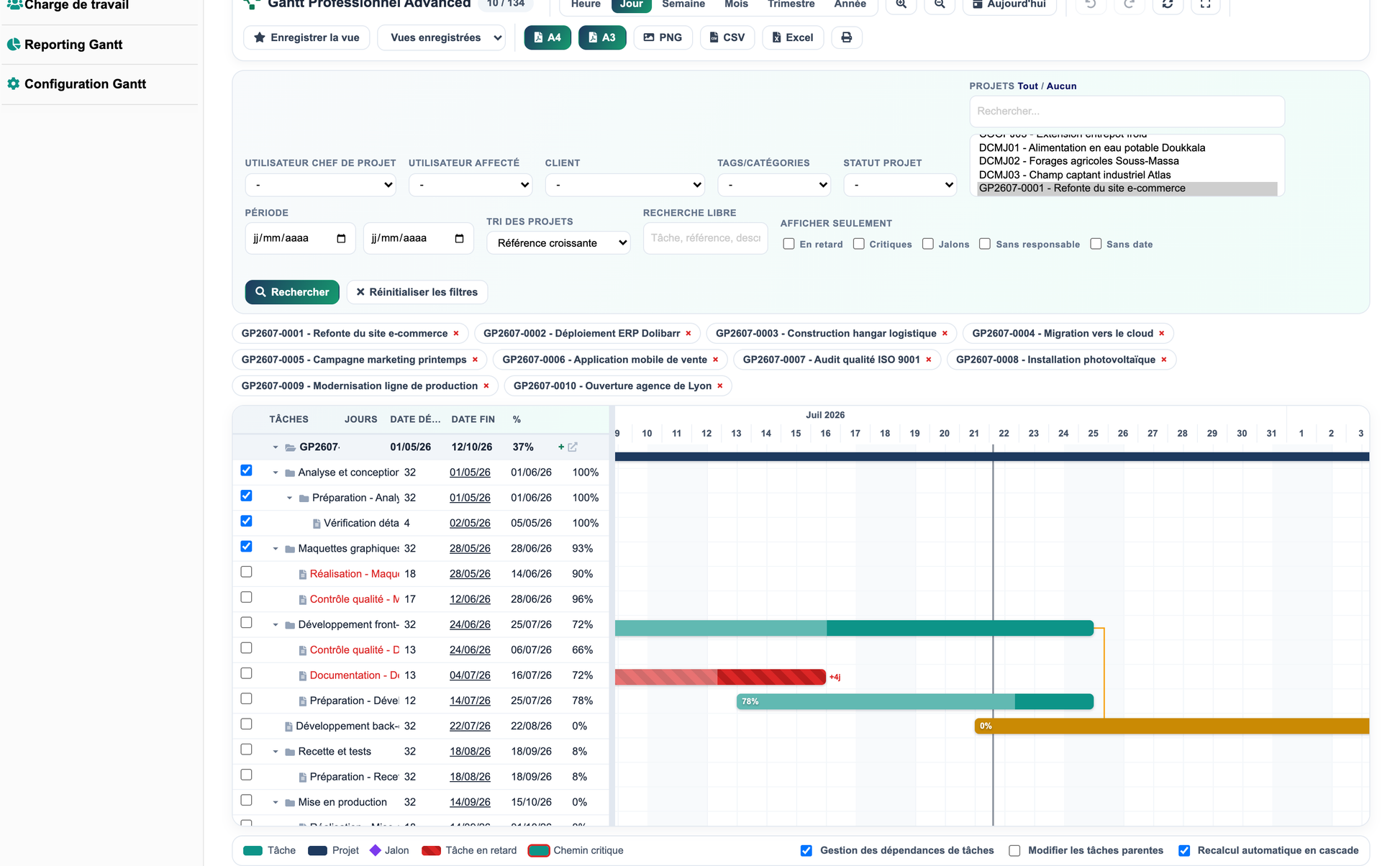
Task: Switch to Trimestre time scale
Action: pyautogui.click(x=791, y=4)
